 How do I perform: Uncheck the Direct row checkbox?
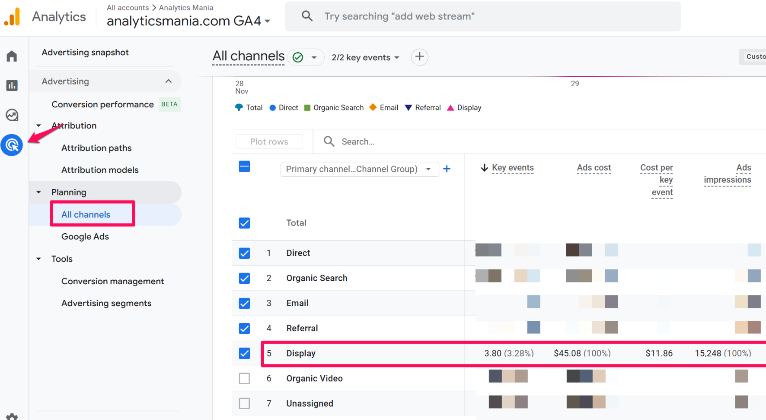point(245,253)
